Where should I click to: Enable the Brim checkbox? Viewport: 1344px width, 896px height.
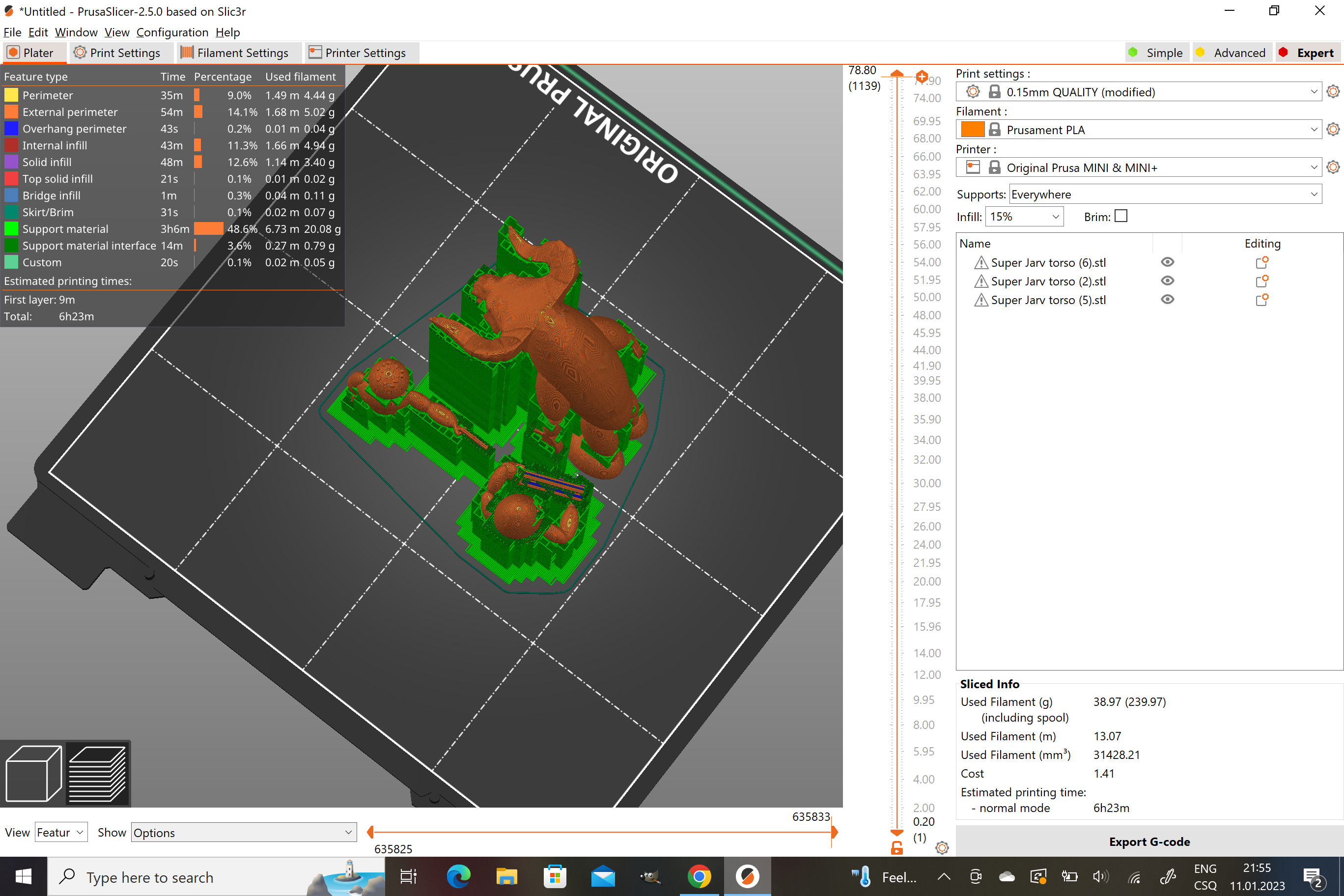point(1121,216)
